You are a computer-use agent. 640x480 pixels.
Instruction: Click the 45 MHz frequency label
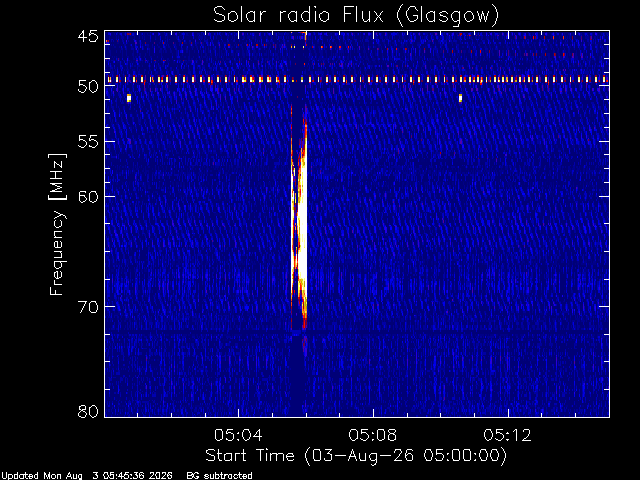point(88,36)
